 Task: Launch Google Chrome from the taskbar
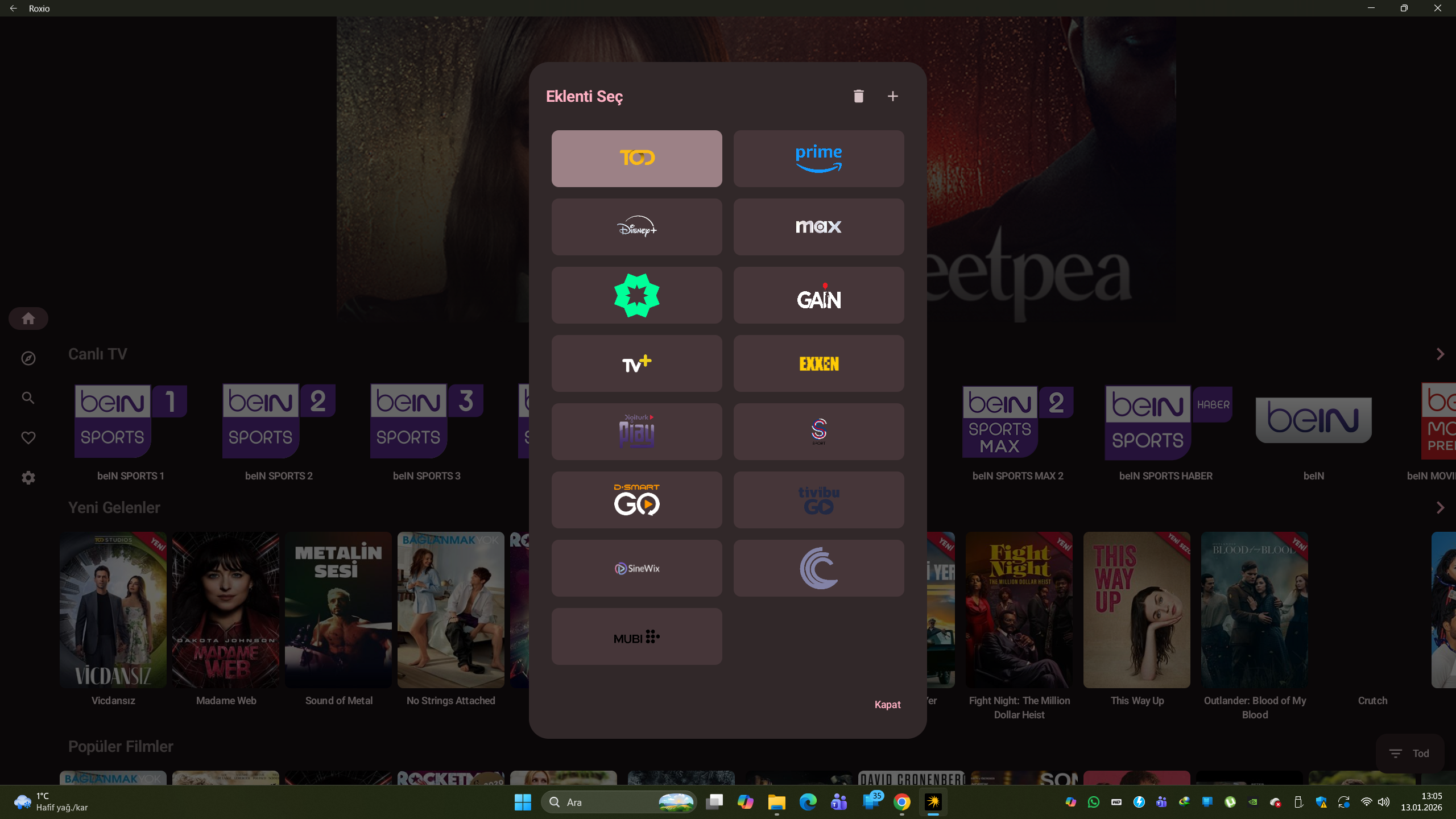[x=902, y=802]
